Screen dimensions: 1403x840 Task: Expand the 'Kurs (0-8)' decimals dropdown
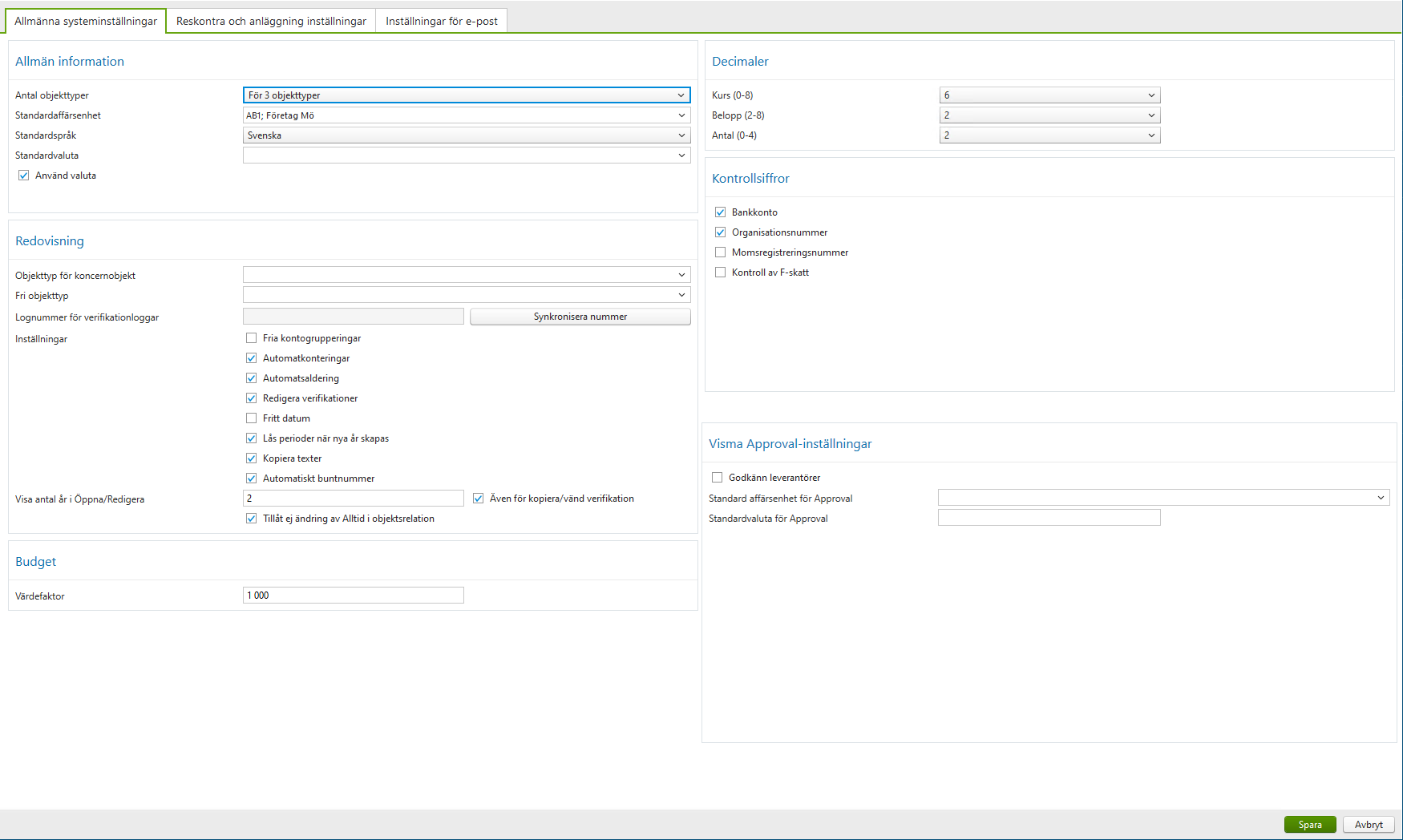1152,95
